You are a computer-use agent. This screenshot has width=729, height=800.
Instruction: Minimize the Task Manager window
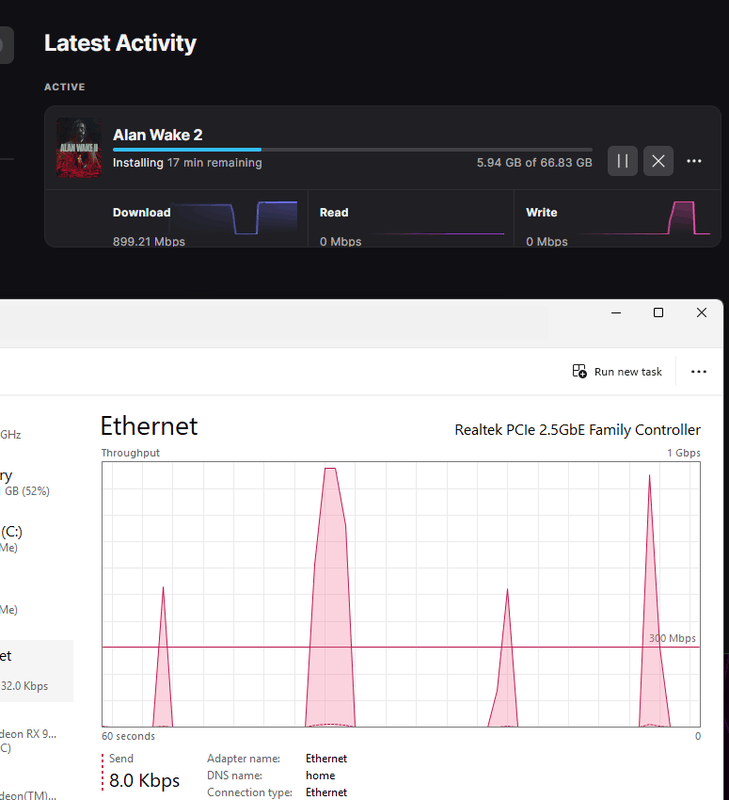(x=616, y=313)
